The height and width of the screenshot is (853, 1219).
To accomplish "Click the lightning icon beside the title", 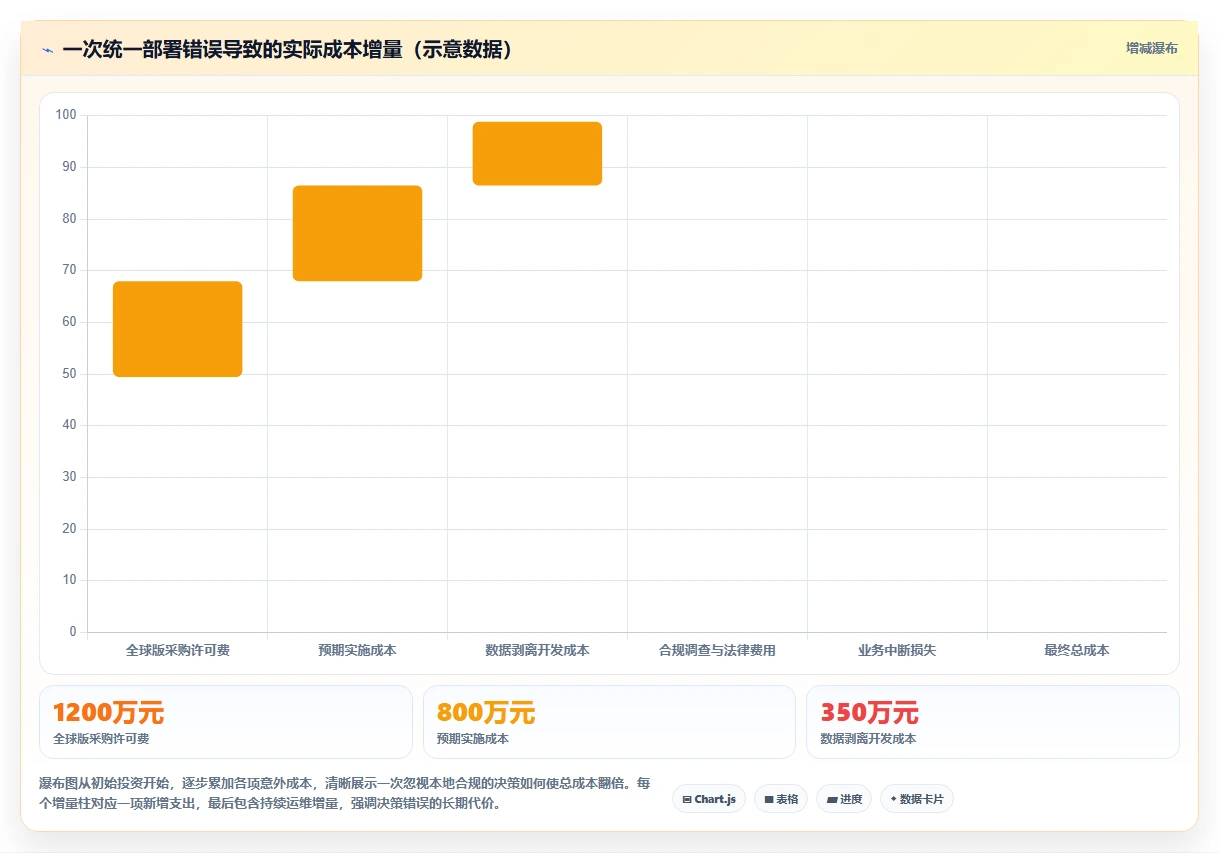I will (x=47, y=50).
